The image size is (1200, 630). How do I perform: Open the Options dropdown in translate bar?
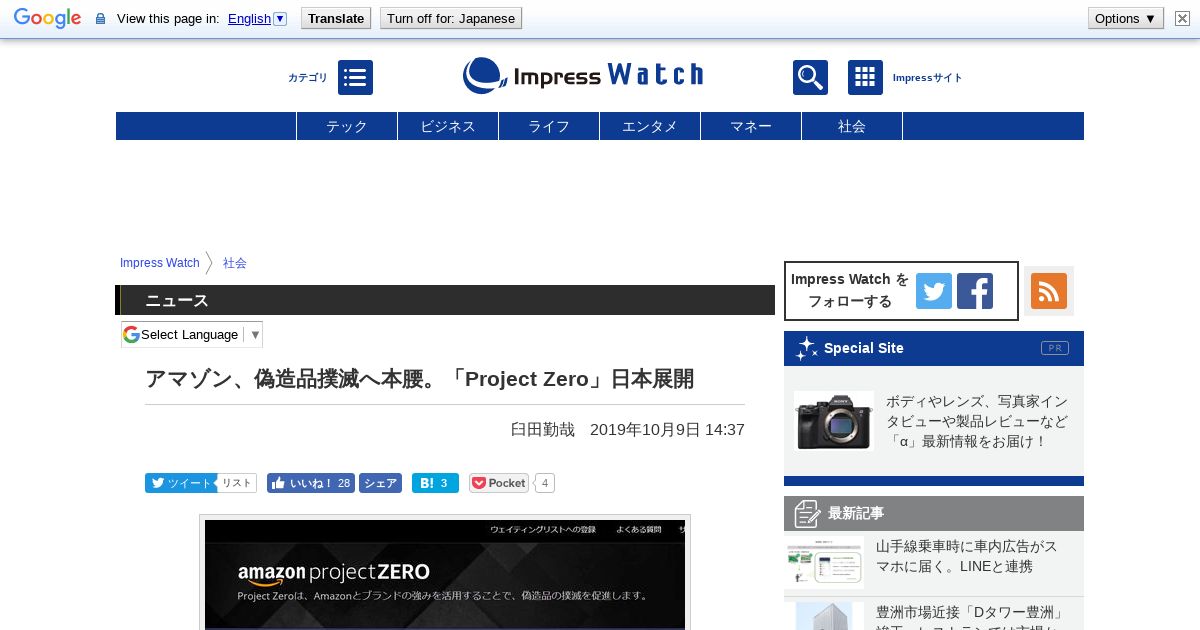pos(1126,18)
